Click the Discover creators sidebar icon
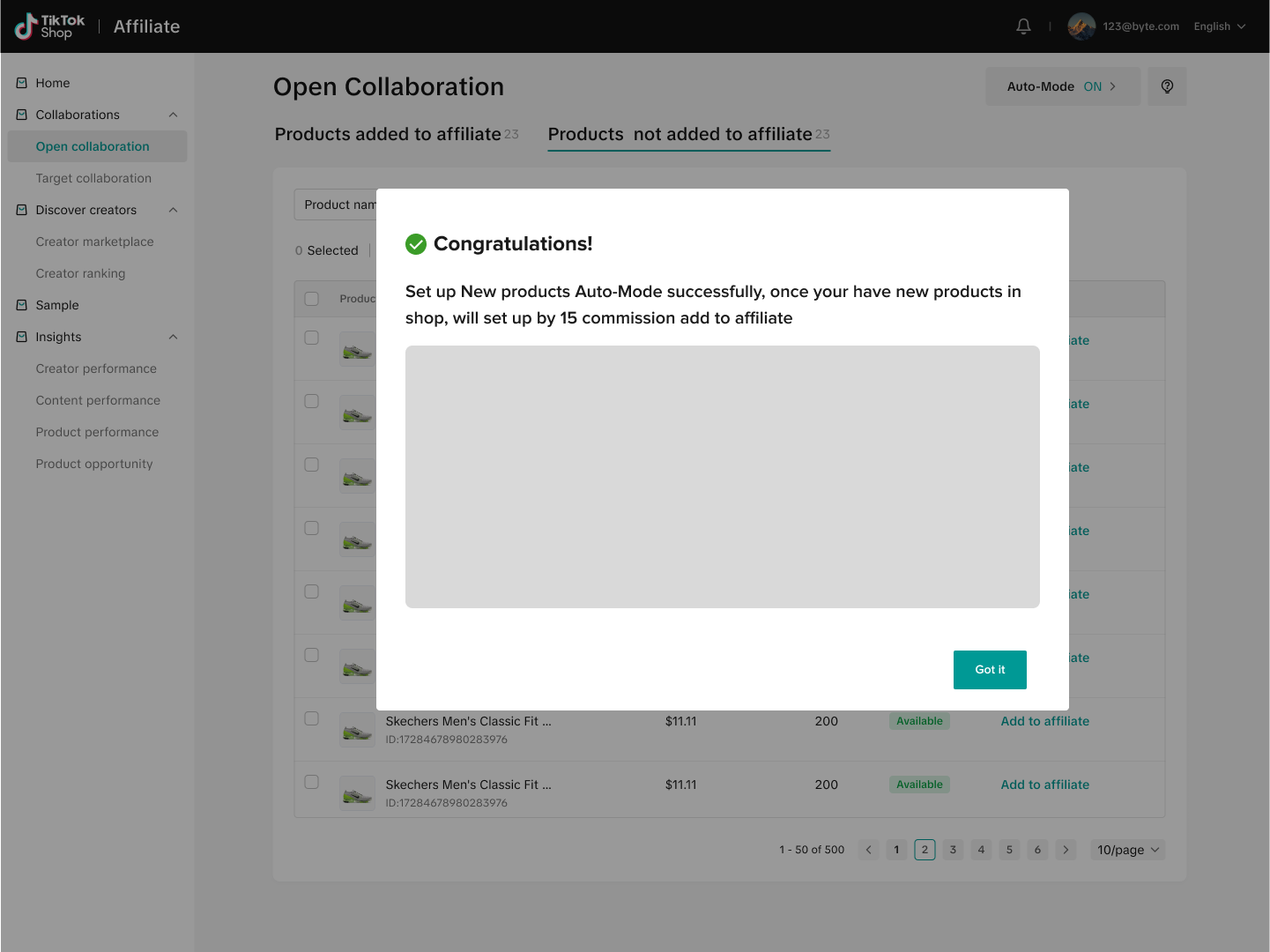The image size is (1270, 952). pyautogui.click(x=22, y=210)
